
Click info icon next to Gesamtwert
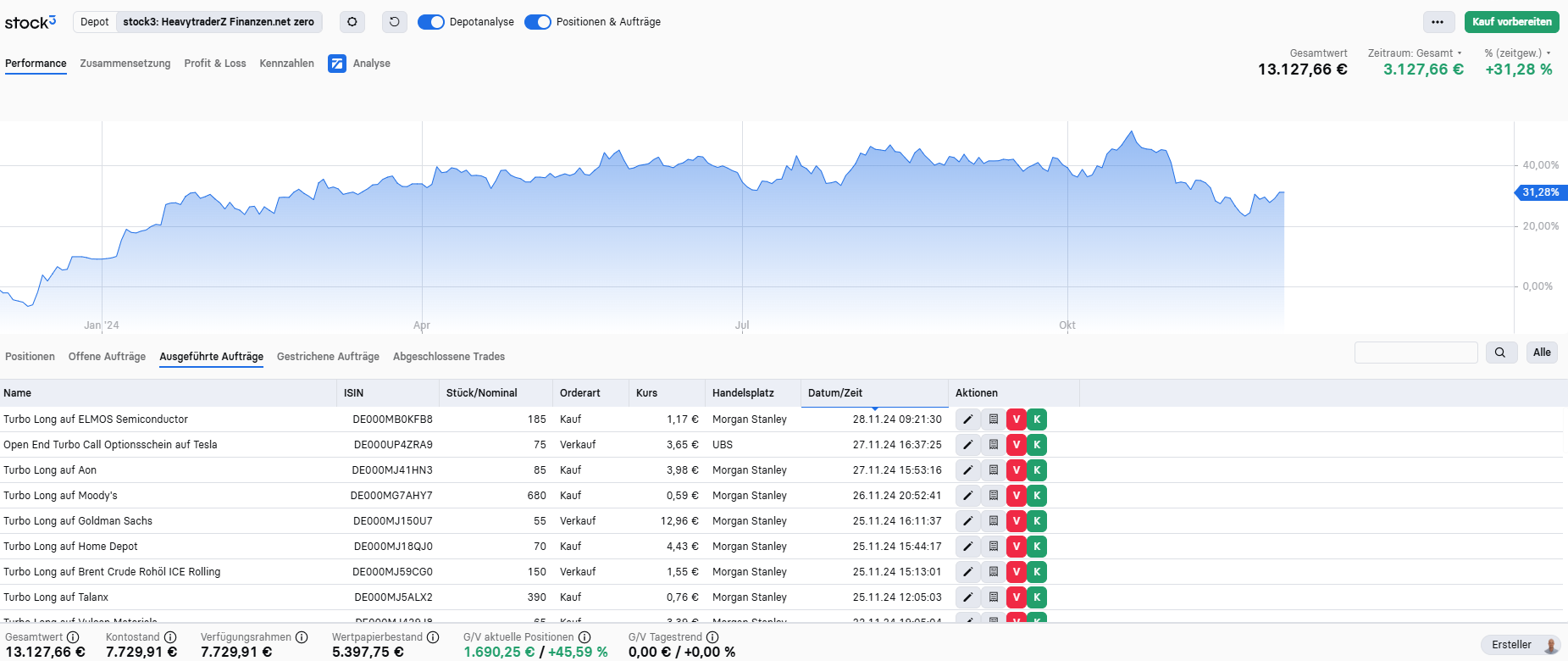[x=73, y=637]
